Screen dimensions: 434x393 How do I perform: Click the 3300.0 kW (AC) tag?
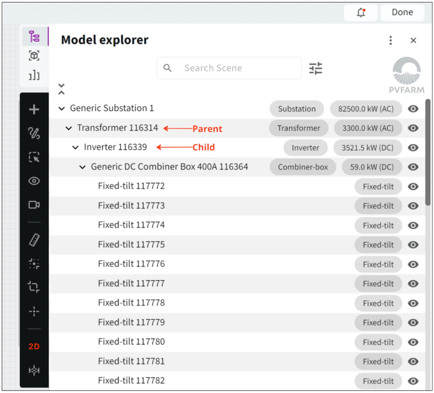(368, 128)
